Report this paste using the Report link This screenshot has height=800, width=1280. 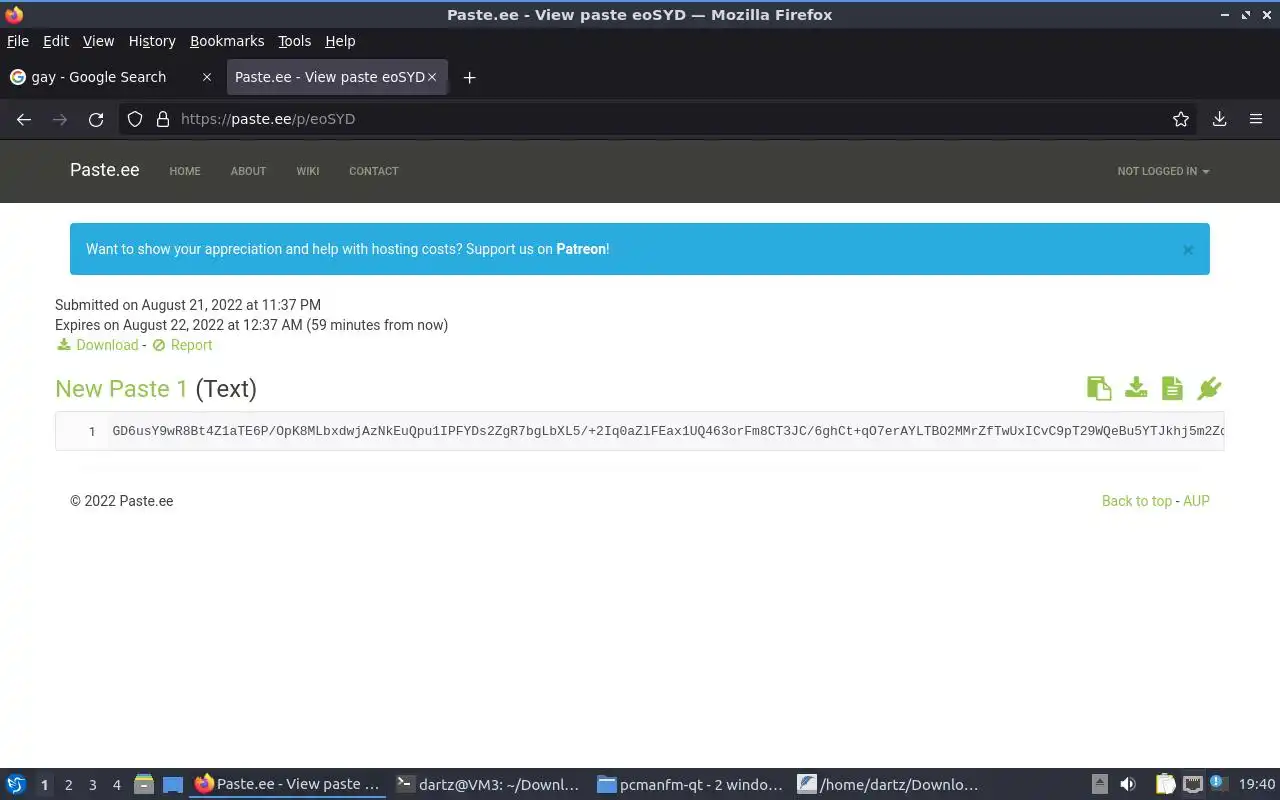[x=191, y=345]
